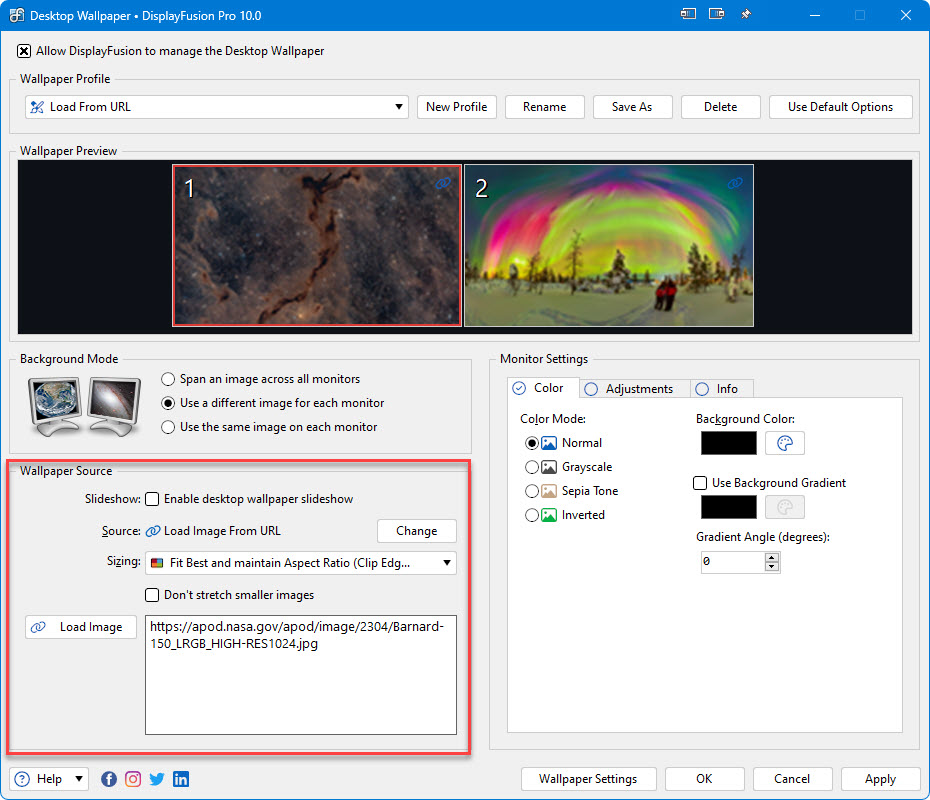Open the Twitter bird icon link
The width and height of the screenshot is (930, 800).
point(157,779)
